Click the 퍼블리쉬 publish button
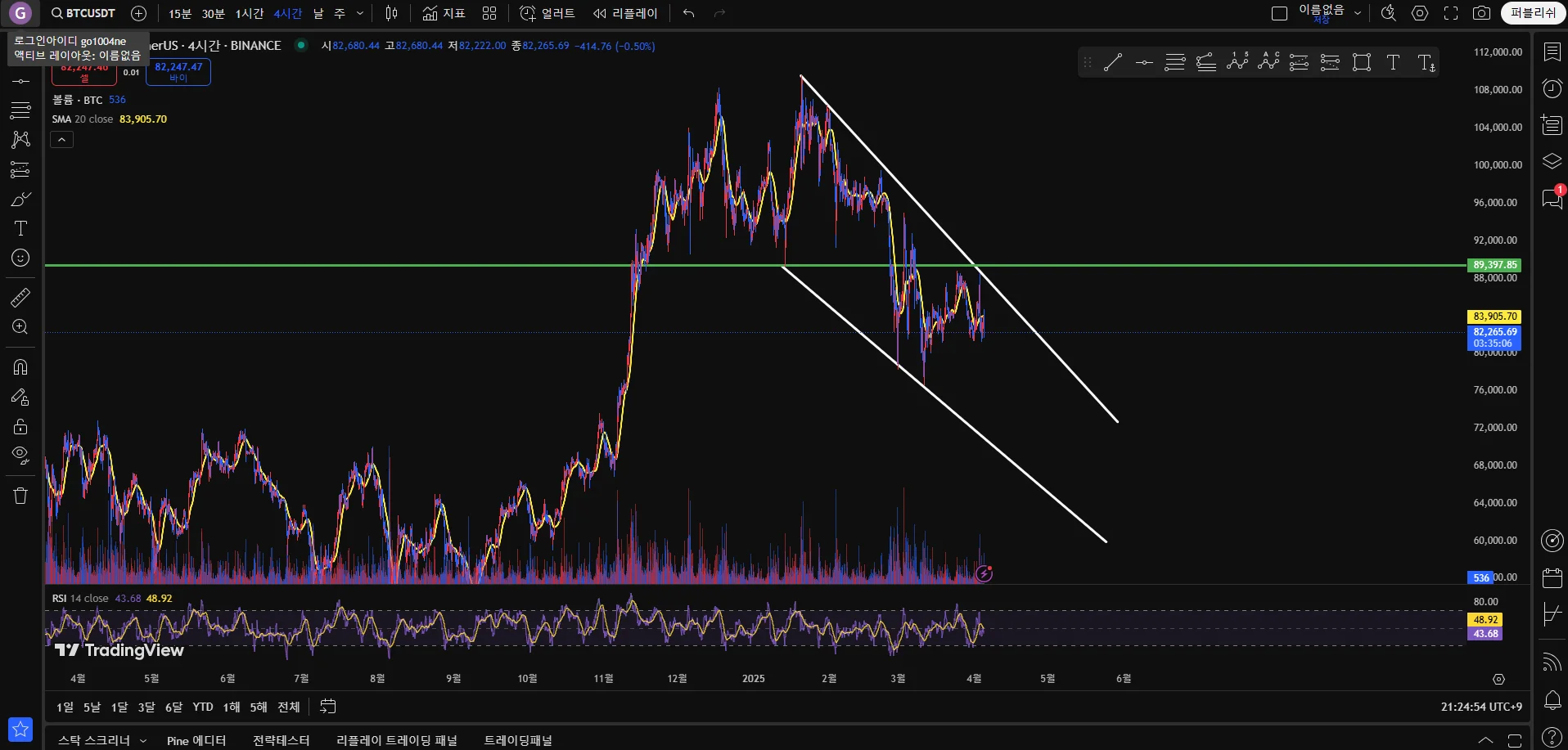 [1533, 13]
